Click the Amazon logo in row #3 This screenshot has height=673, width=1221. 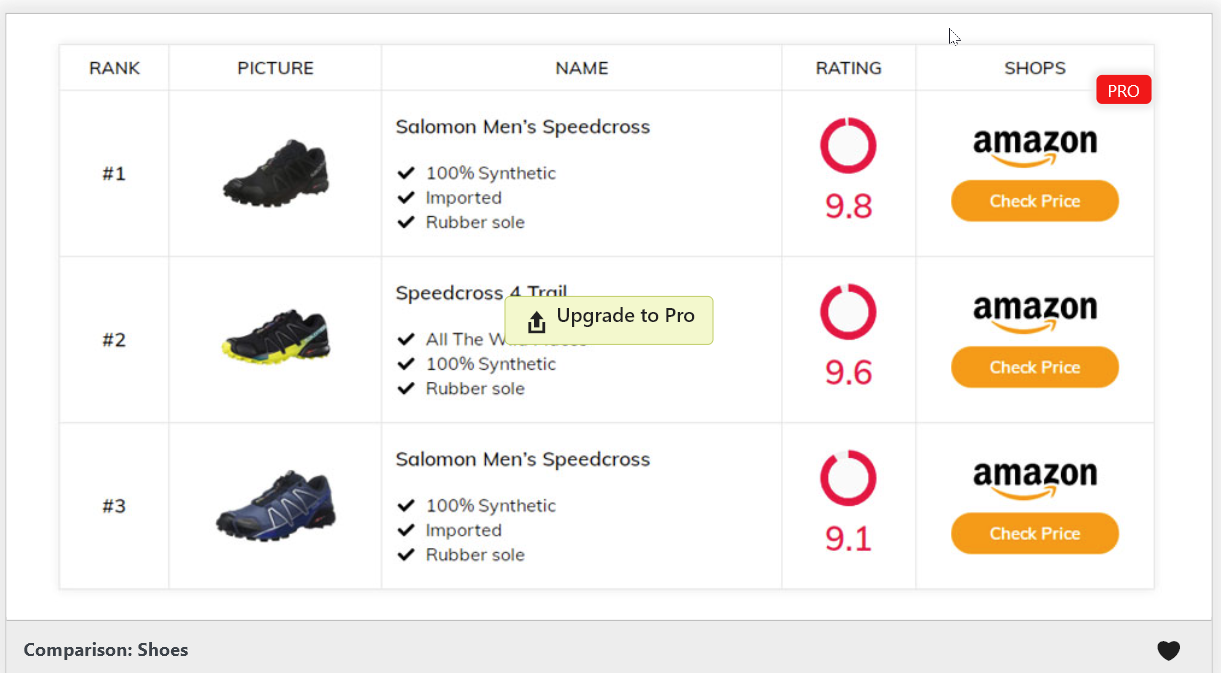(1035, 480)
